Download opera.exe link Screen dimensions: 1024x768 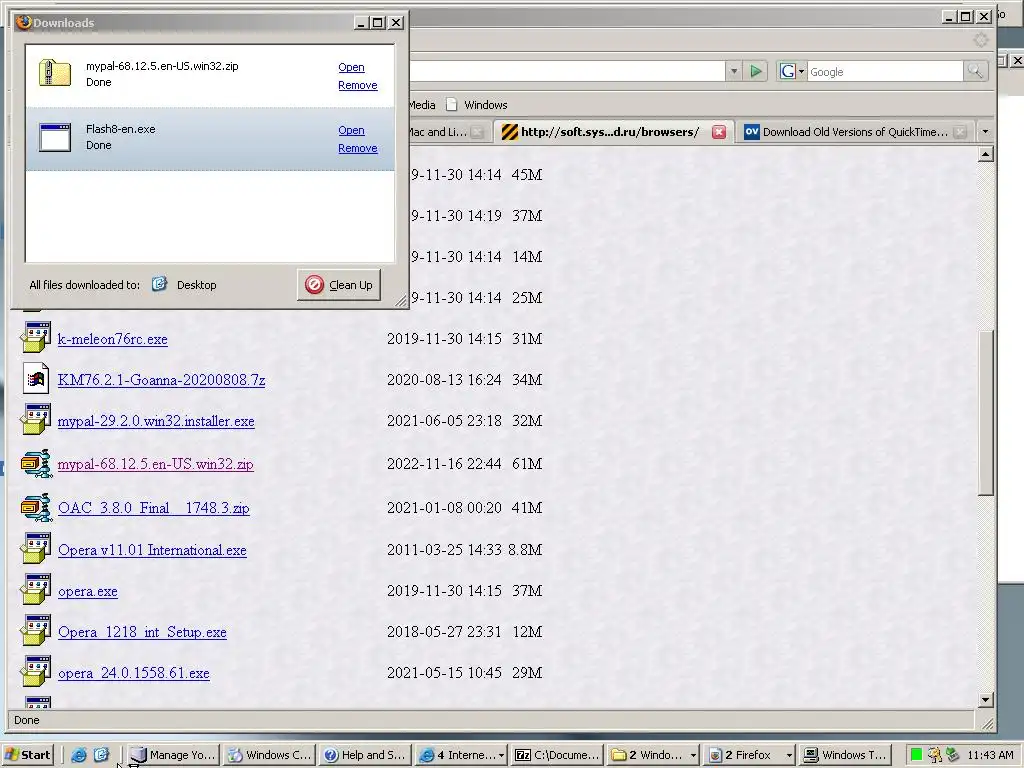click(x=88, y=592)
